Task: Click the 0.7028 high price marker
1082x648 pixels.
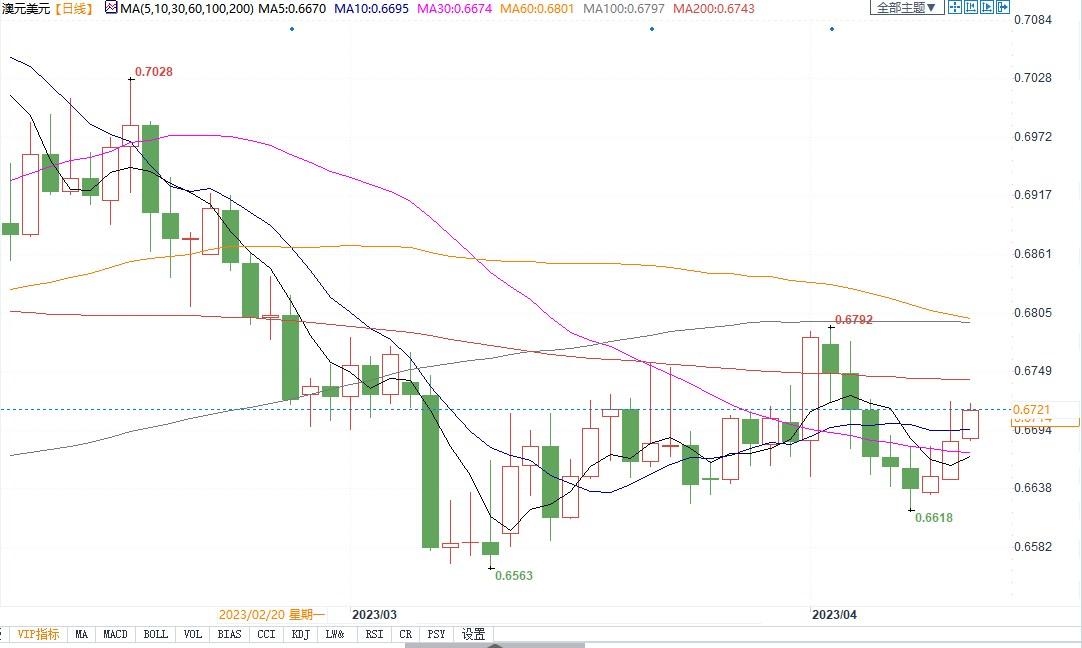Action: pos(153,71)
